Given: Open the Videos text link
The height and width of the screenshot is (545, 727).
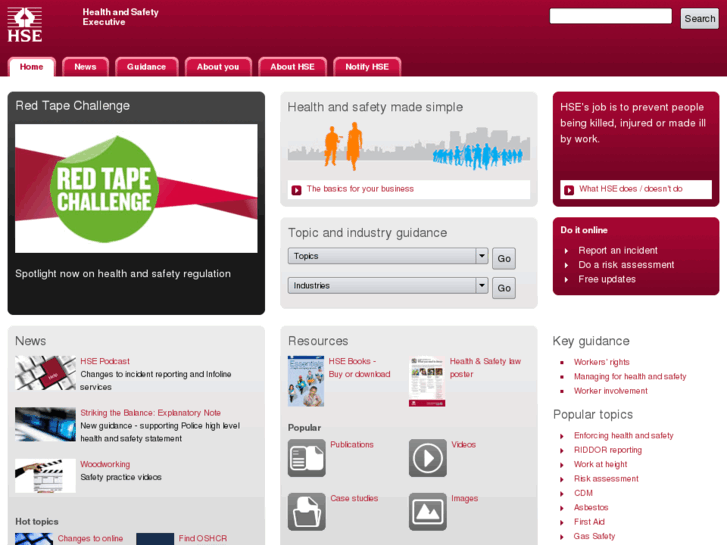Looking at the screenshot, I should point(464,444).
